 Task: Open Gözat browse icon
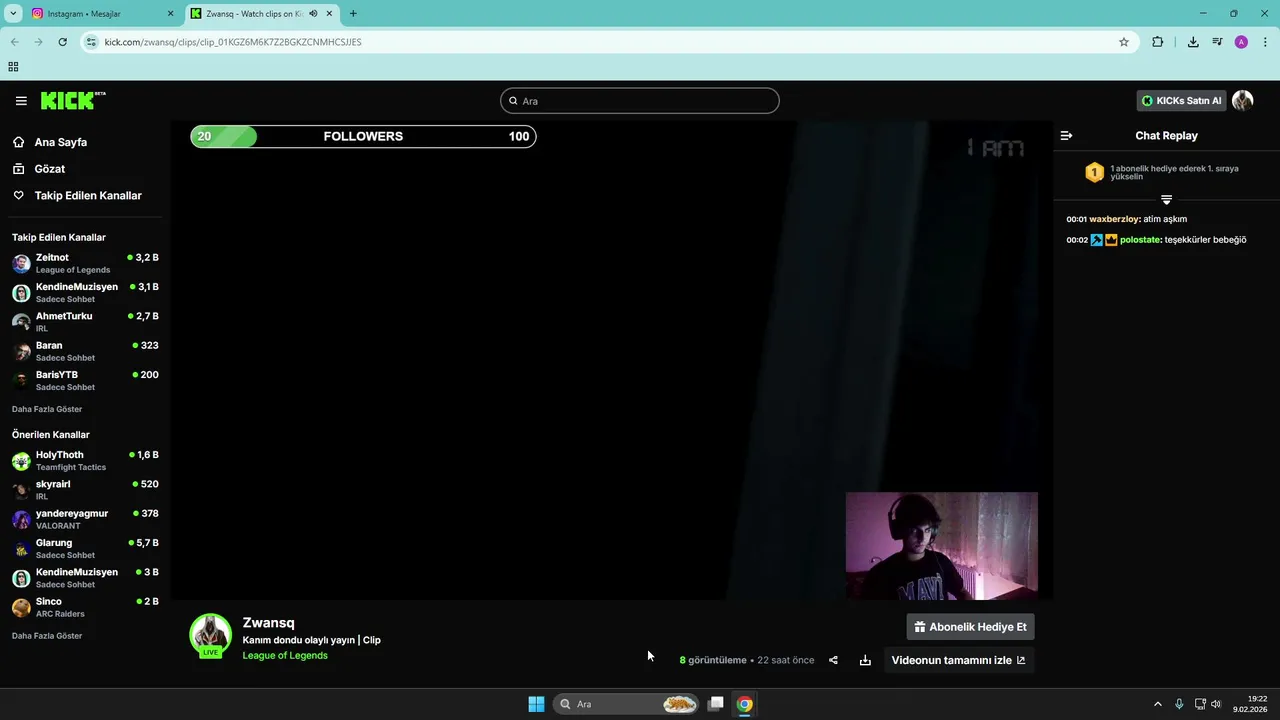[x=18, y=169]
